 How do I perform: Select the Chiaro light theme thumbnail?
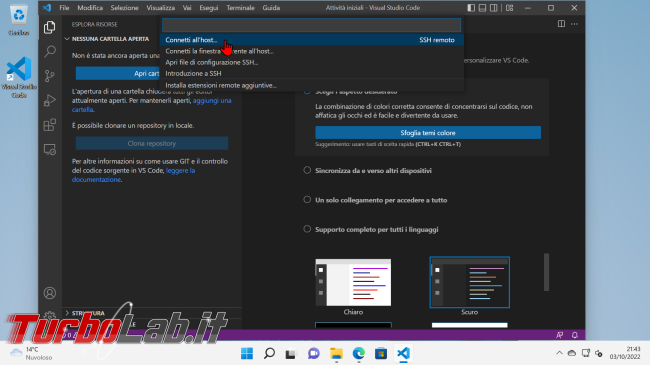tap(353, 282)
